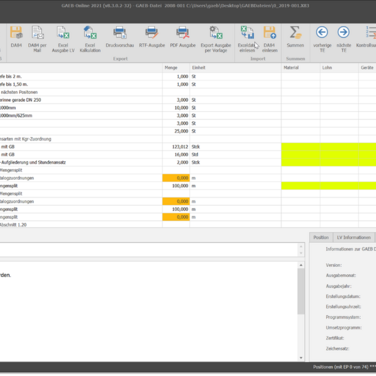Click the 'Programmsystem:' label

click(x=343, y=317)
